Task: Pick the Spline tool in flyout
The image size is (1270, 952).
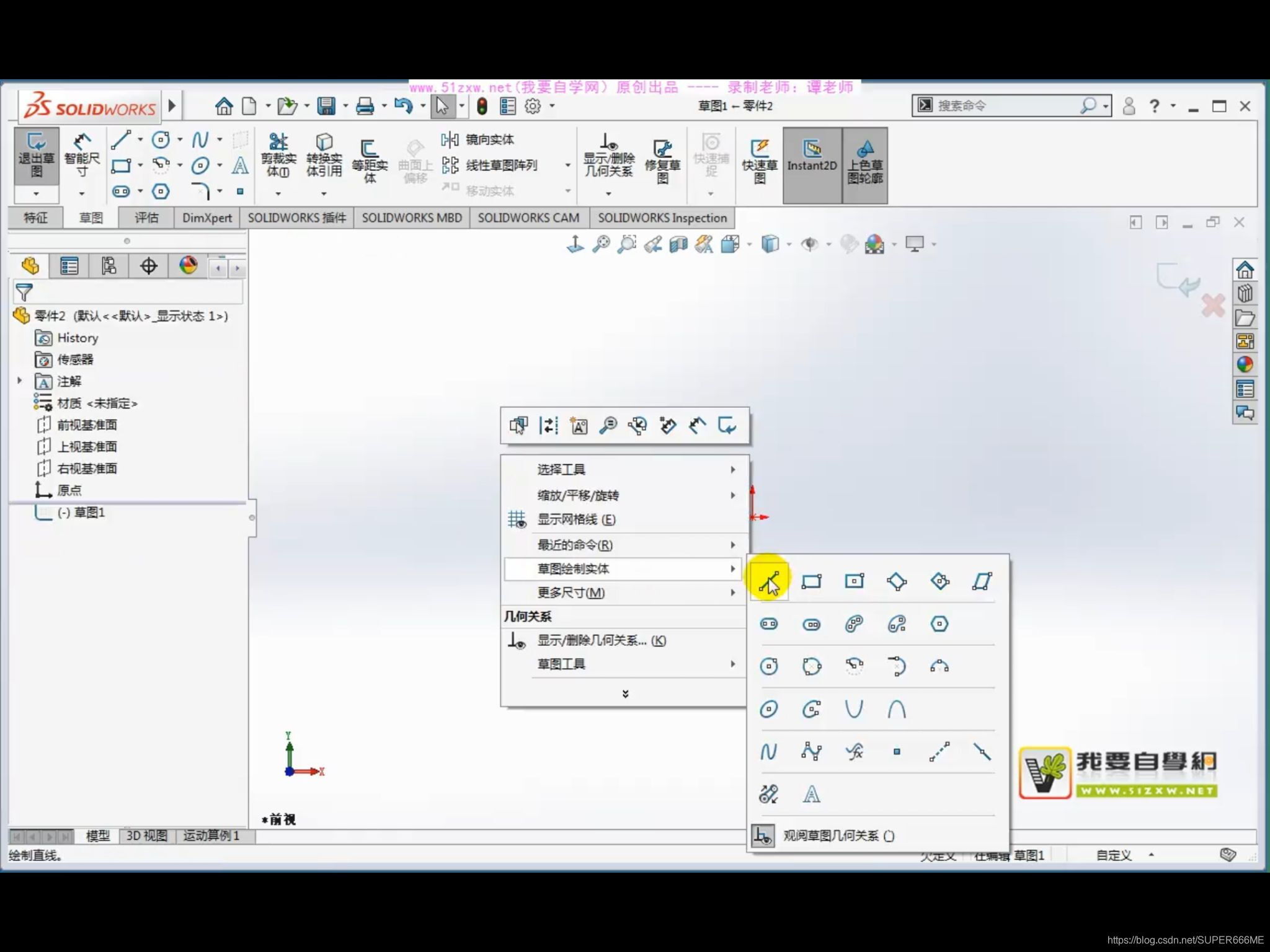Action: coord(768,752)
